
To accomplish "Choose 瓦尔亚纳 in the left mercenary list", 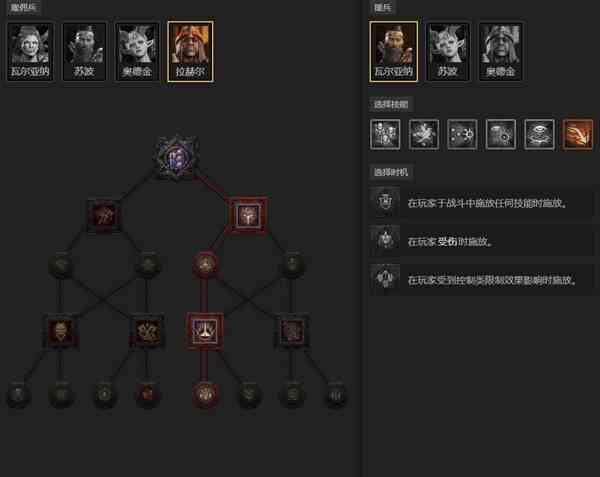I will click(x=30, y=51).
